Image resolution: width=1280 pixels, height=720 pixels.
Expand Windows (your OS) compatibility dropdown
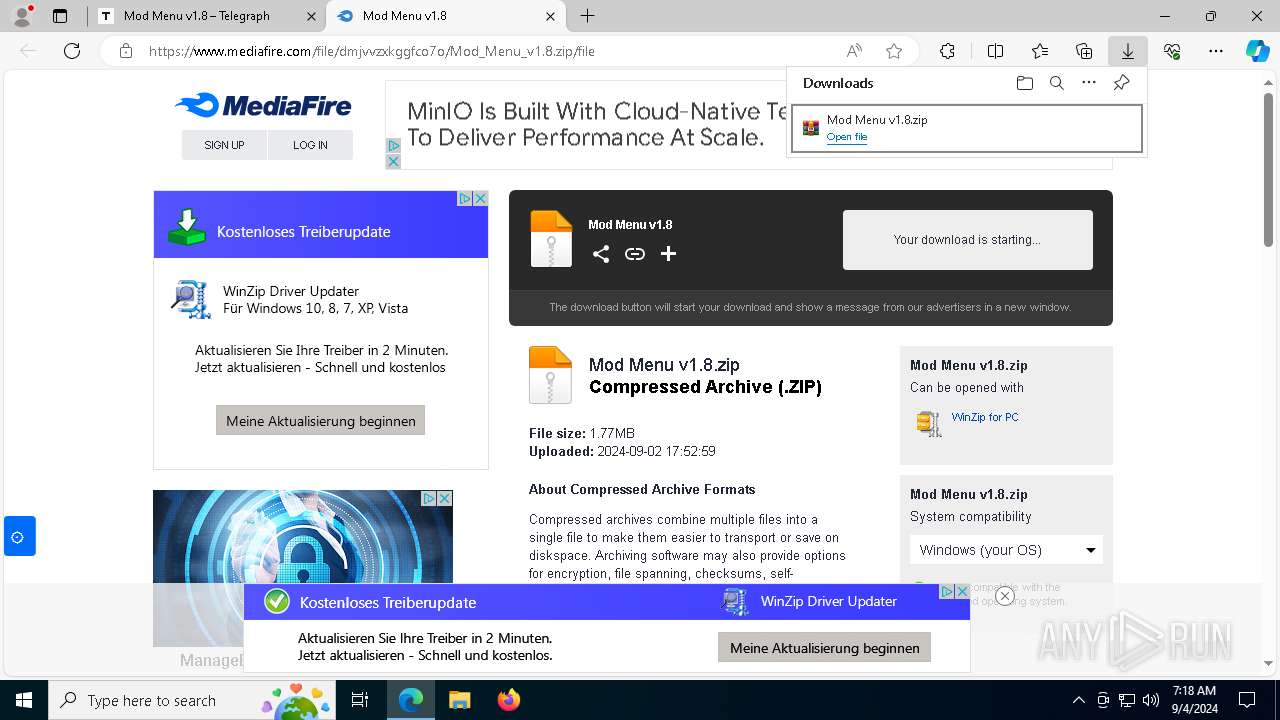tap(1006, 550)
